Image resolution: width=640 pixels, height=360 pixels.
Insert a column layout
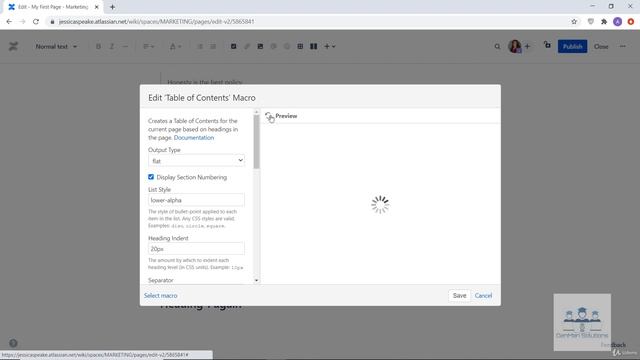[313, 47]
